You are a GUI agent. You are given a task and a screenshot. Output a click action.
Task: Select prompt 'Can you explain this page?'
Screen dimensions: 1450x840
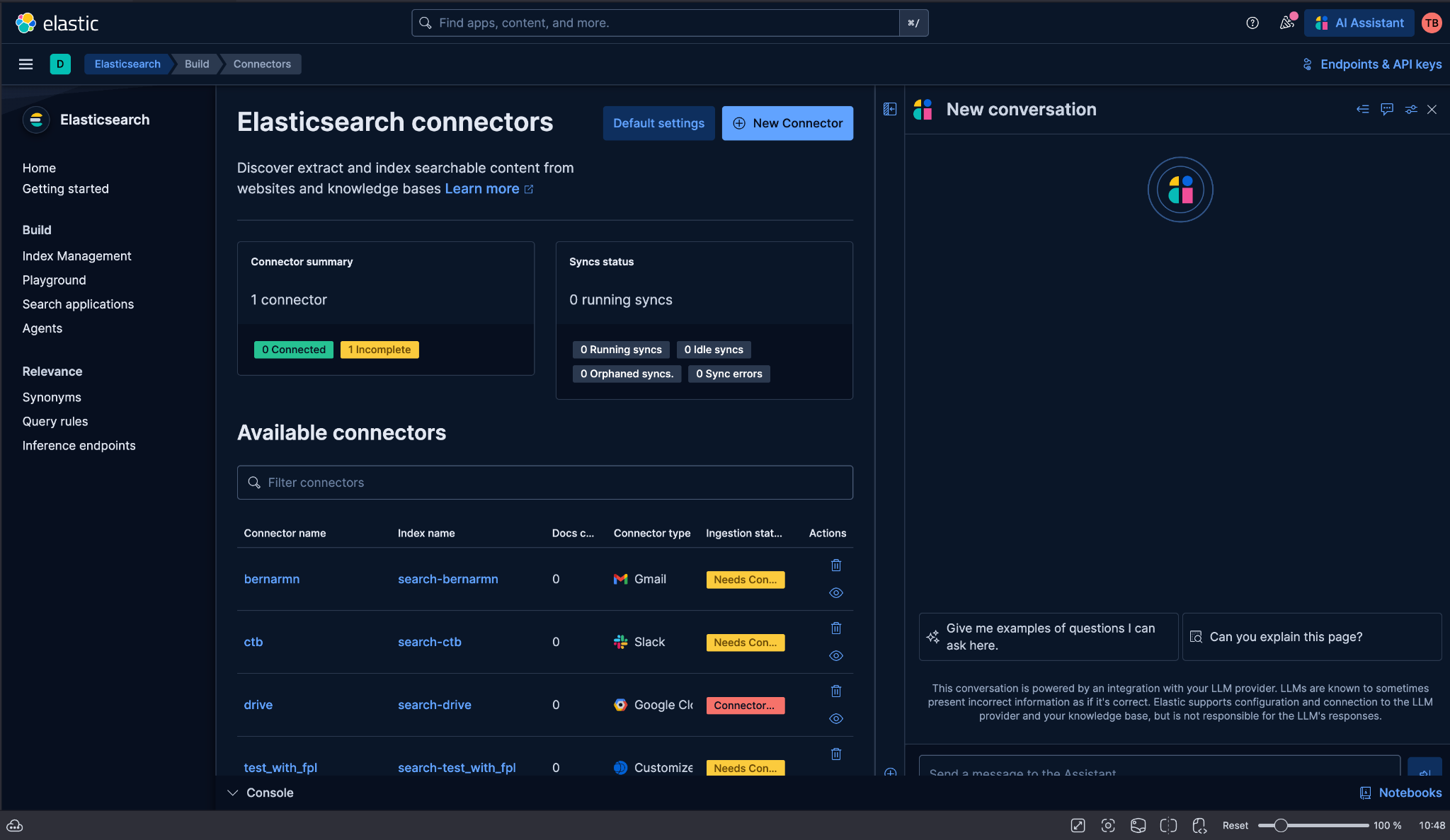coord(1312,637)
